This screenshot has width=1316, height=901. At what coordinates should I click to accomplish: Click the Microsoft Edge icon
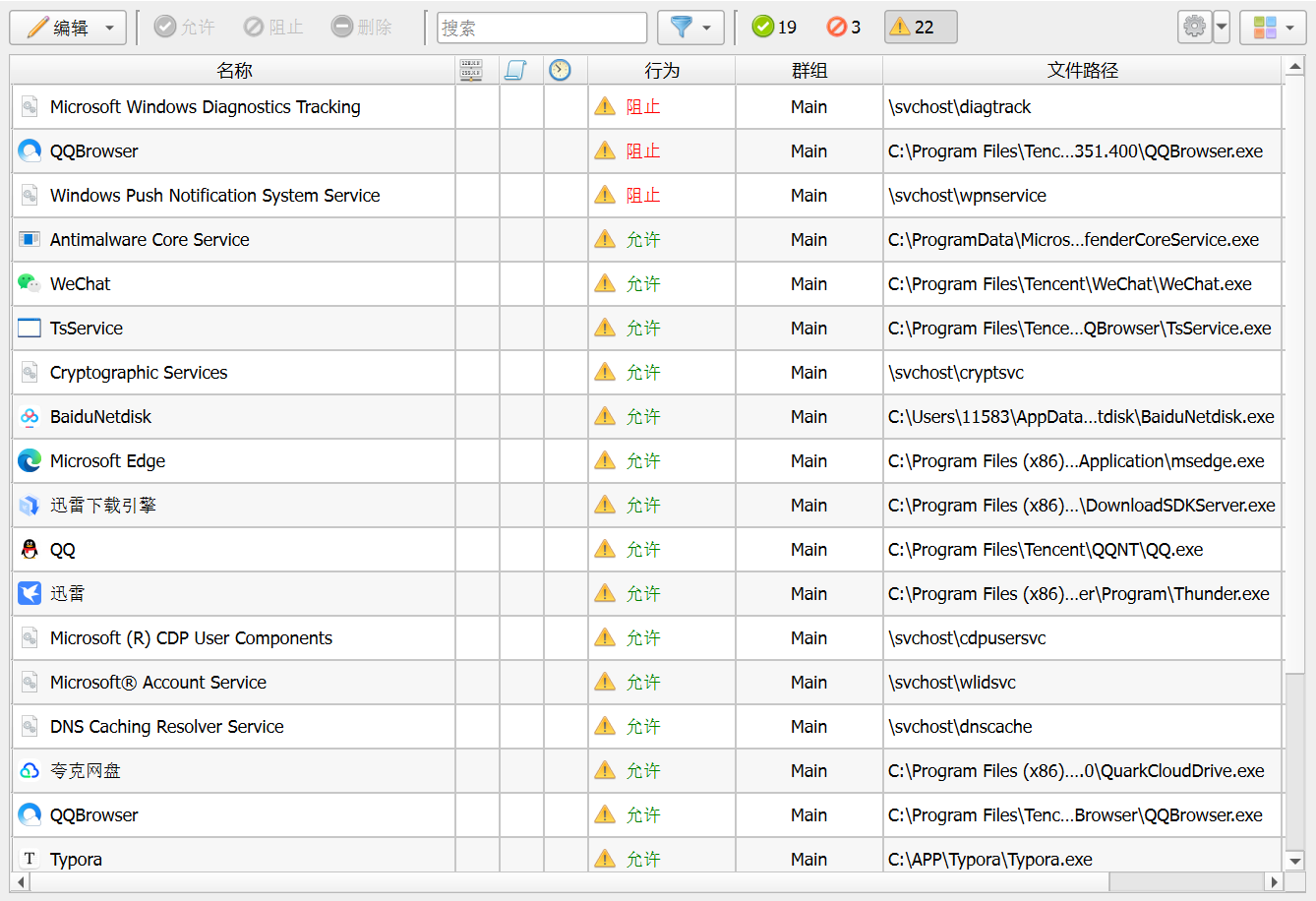[30, 460]
